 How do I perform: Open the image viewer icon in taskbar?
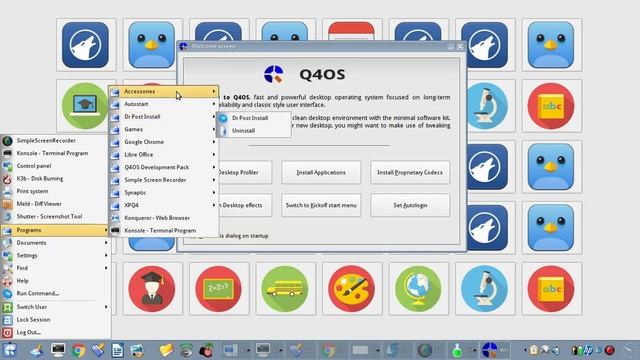point(137,350)
